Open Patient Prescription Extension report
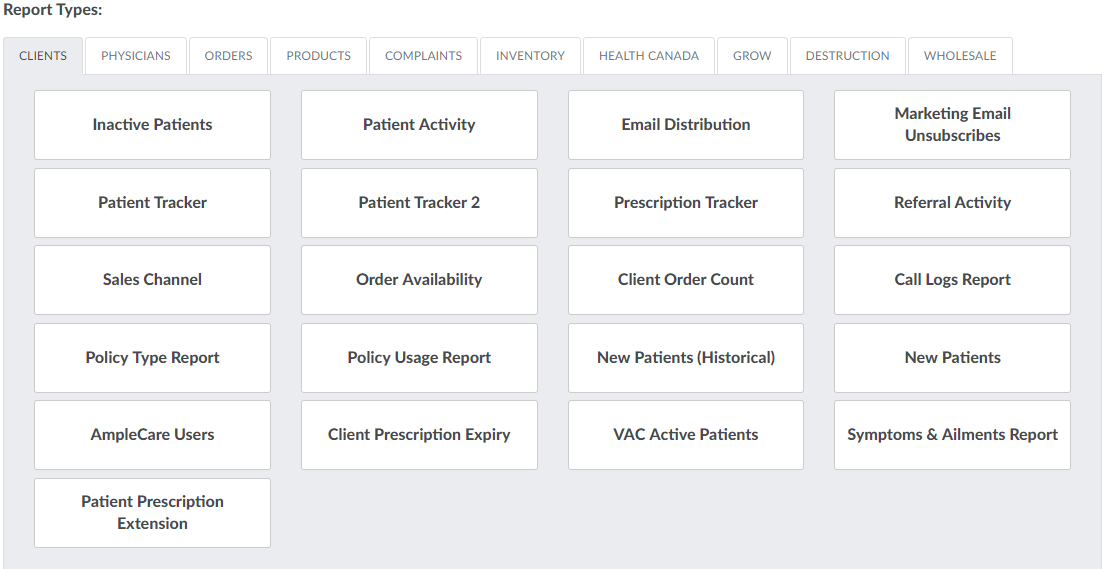The image size is (1106, 569). pos(152,513)
